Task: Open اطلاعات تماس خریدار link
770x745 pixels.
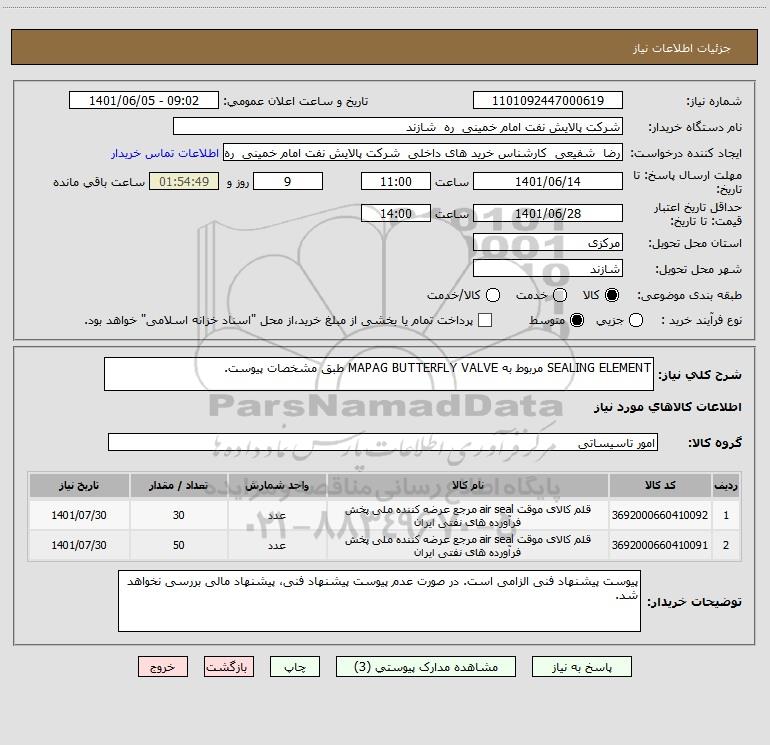Action: 165,153
